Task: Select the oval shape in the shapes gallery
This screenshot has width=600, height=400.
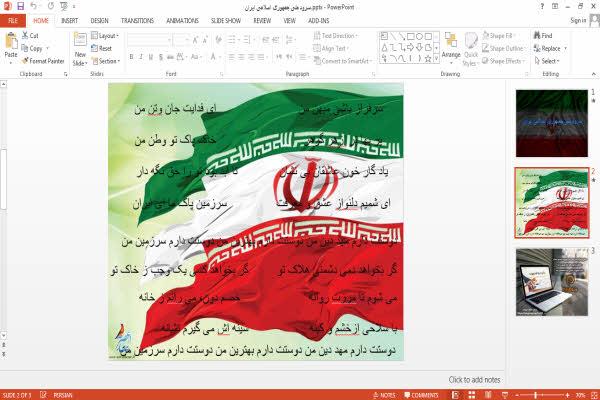Action: point(419,36)
